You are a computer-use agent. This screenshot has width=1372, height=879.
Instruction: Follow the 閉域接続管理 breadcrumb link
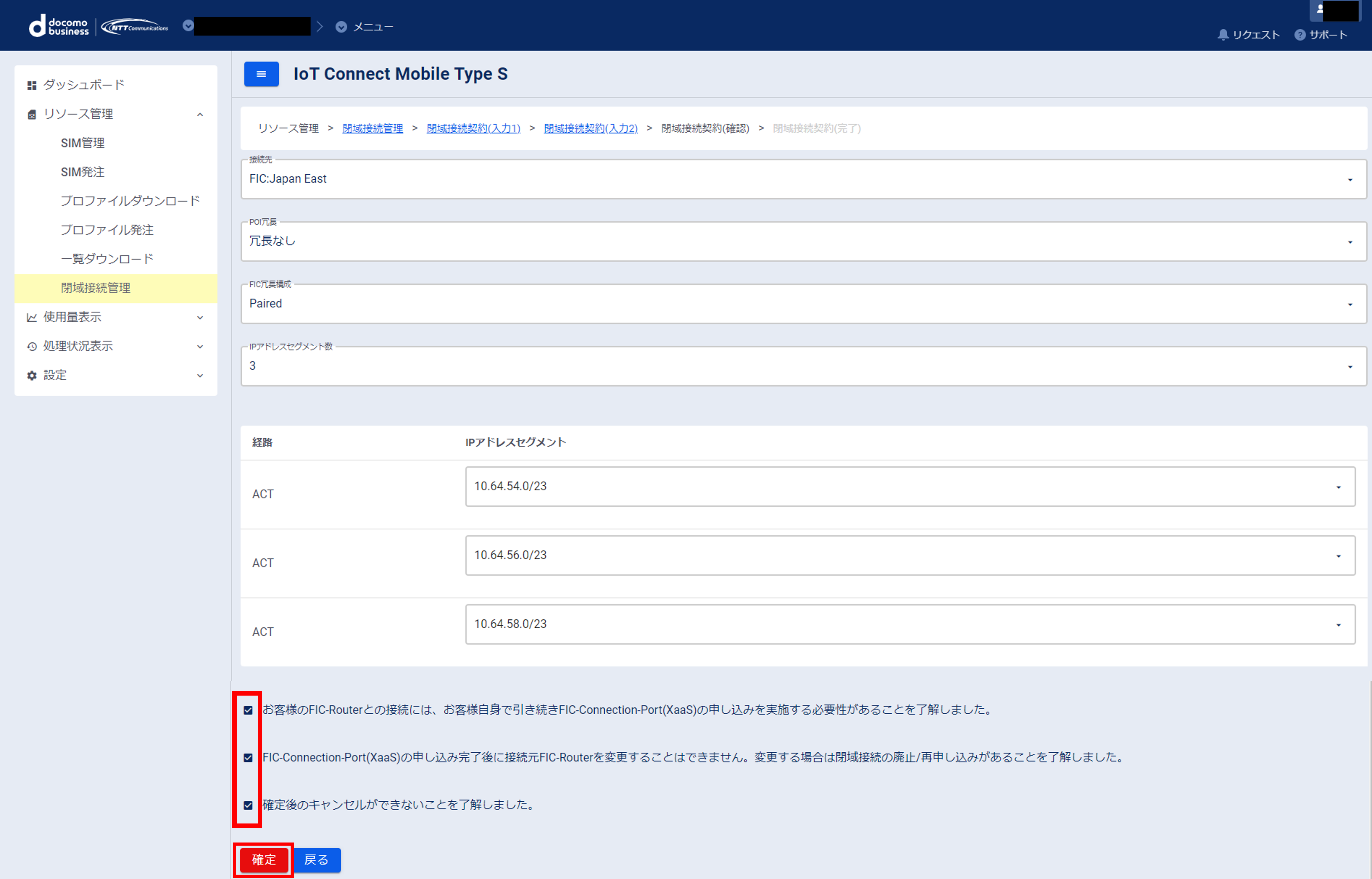coord(373,129)
